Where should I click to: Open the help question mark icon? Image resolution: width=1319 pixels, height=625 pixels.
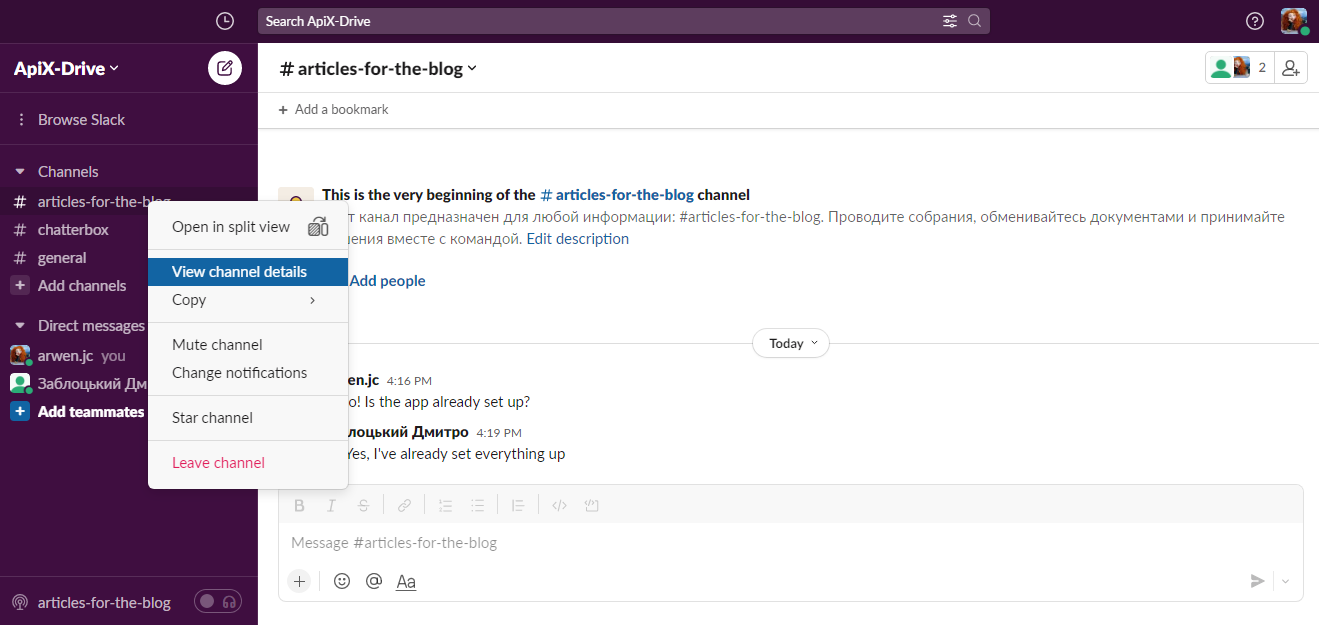coord(1255,21)
